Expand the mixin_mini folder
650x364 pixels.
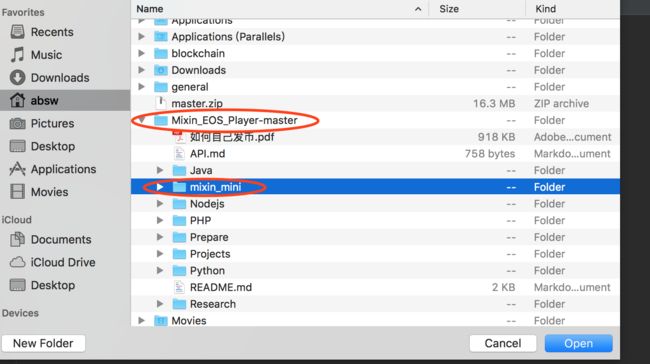point(160,187)
